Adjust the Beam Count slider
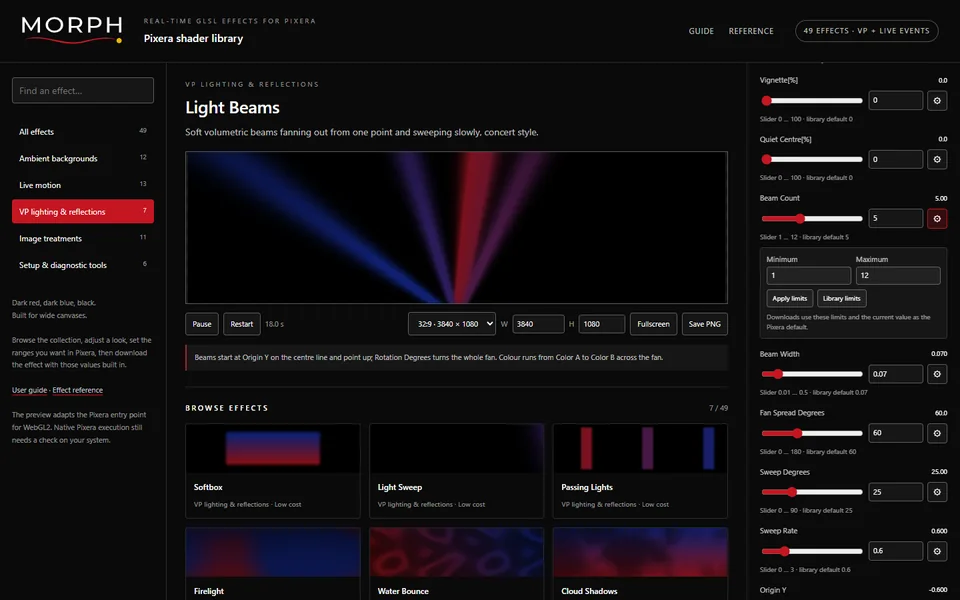Image resolution: width=960 pixels, height=600 pixels. (811, 219)
